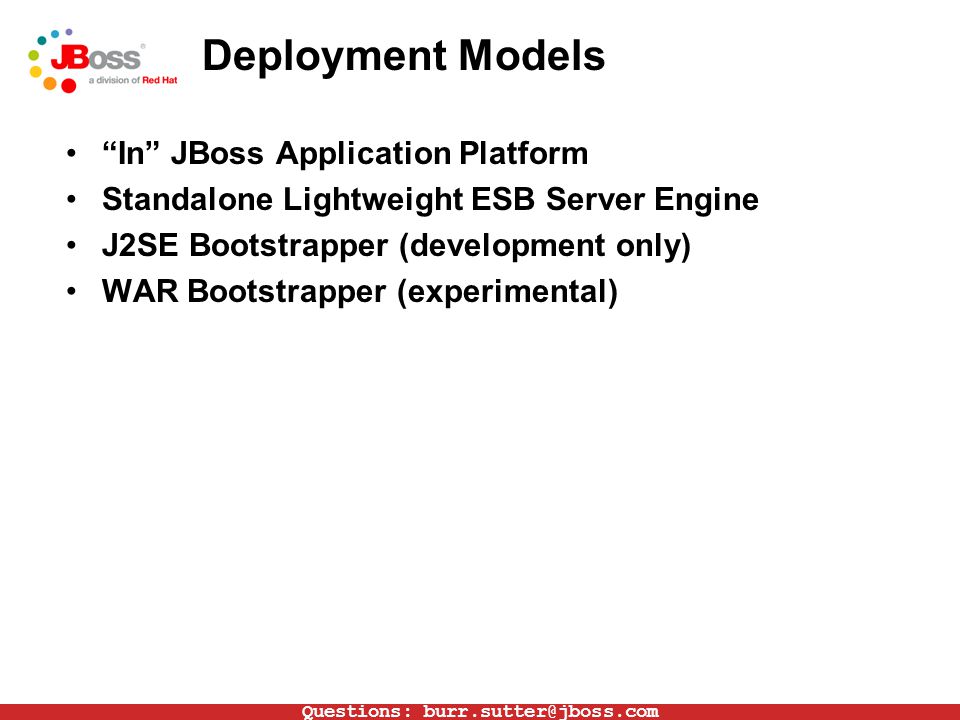Click the JBoss logo
Image resolution: width=960 pixels, height=720 pixels.
point(102,61)
